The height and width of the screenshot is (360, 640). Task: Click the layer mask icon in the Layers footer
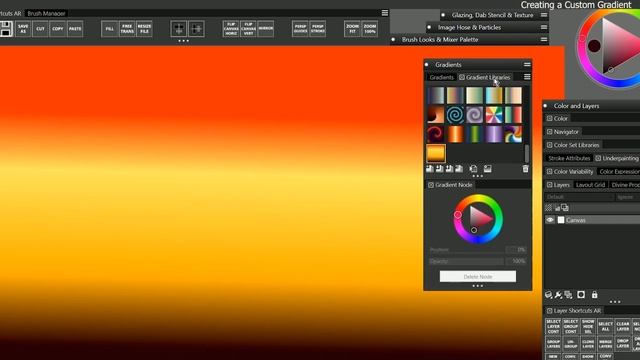(581, 295)
